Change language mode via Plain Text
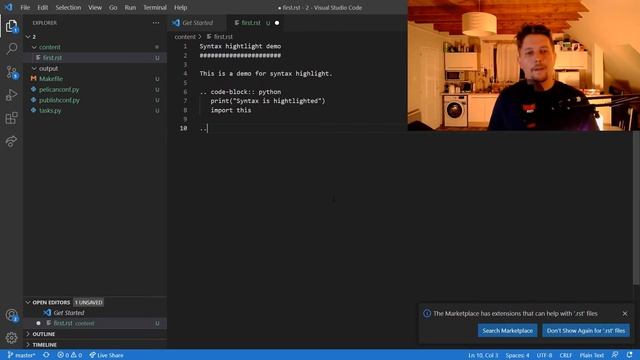This screenshot has width=640, height=360. 591,355
